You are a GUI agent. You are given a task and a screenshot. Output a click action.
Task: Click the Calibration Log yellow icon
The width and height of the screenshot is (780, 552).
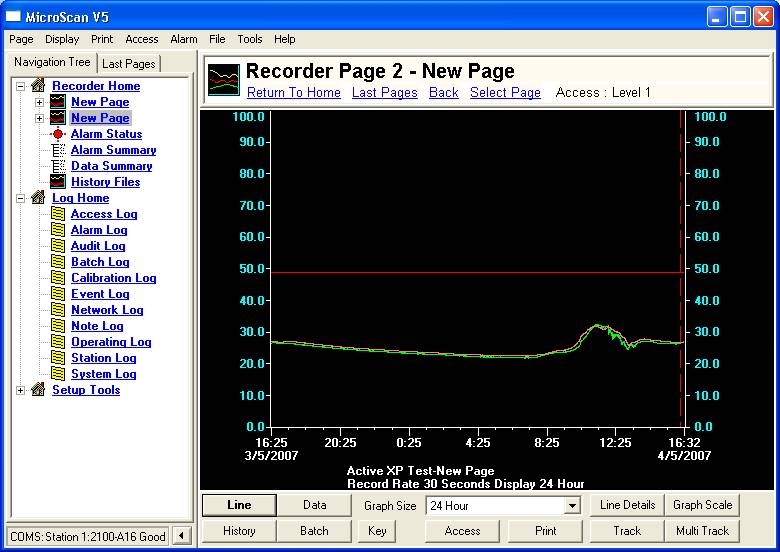coord(58,278)
